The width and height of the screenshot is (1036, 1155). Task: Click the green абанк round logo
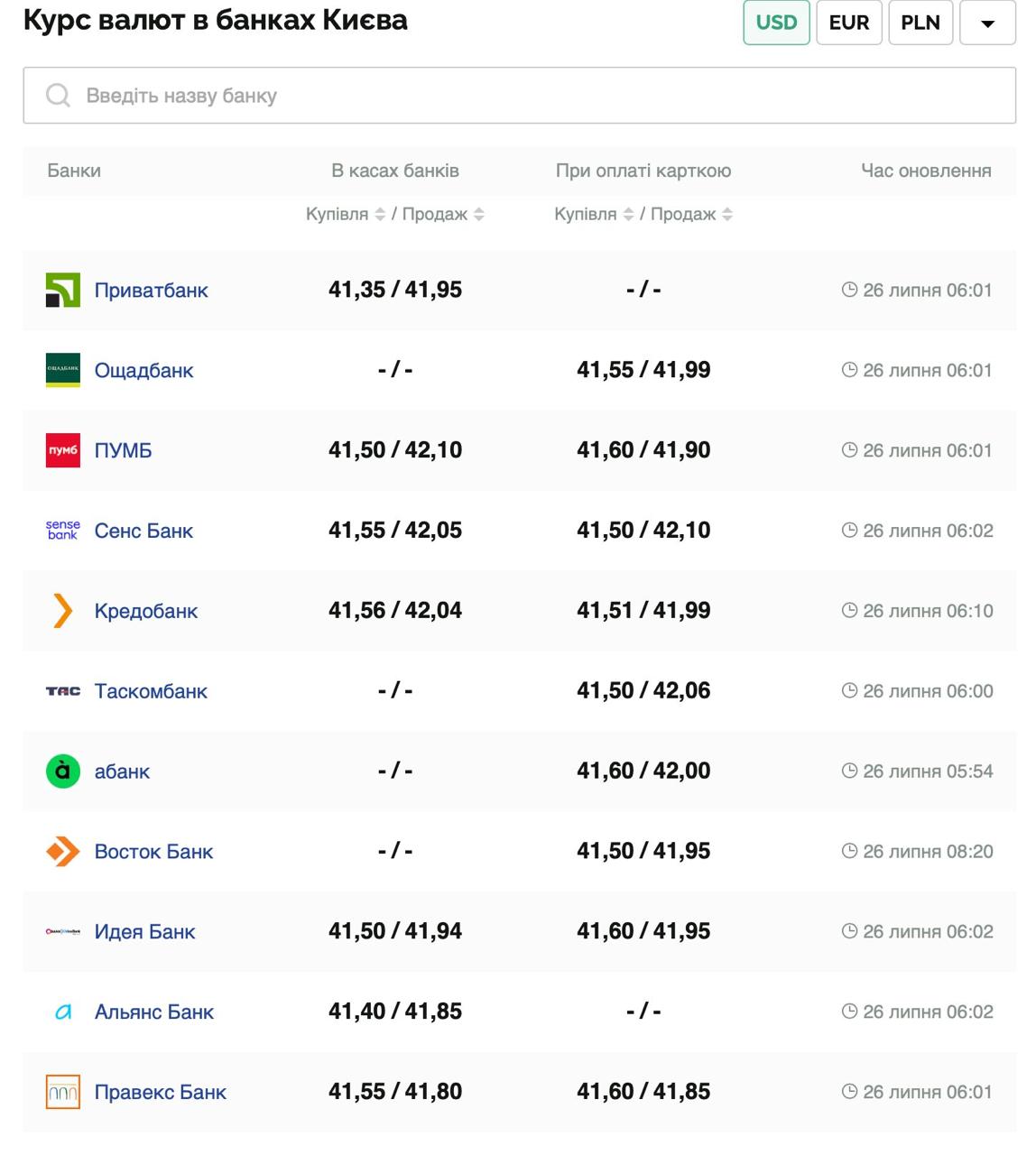[x=63, y=772]
